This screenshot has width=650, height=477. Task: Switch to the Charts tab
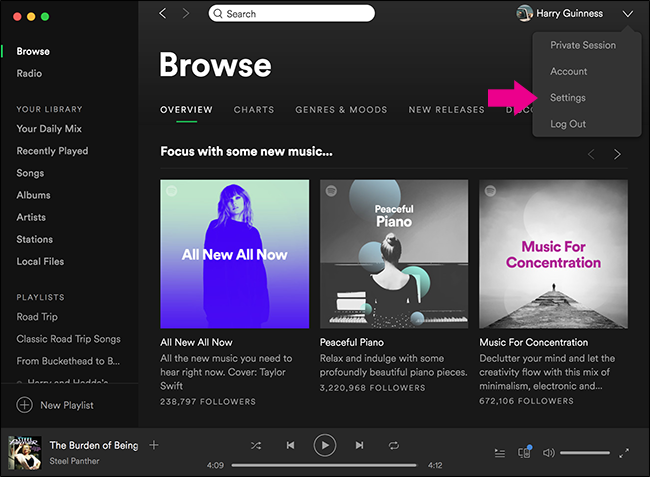coord(254,110)
